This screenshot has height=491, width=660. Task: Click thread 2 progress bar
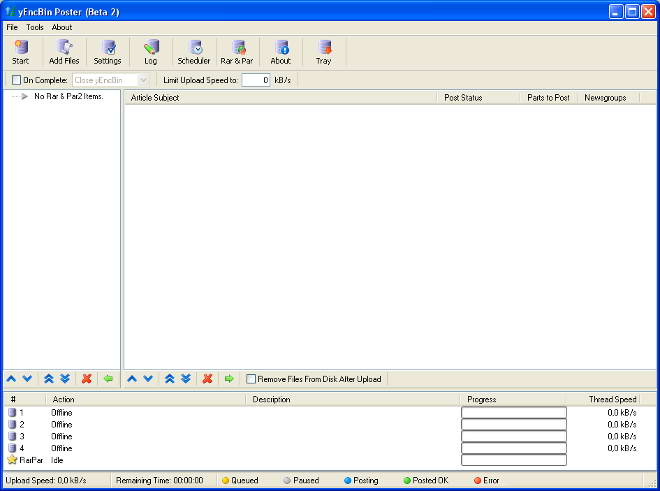click(514, 424)
